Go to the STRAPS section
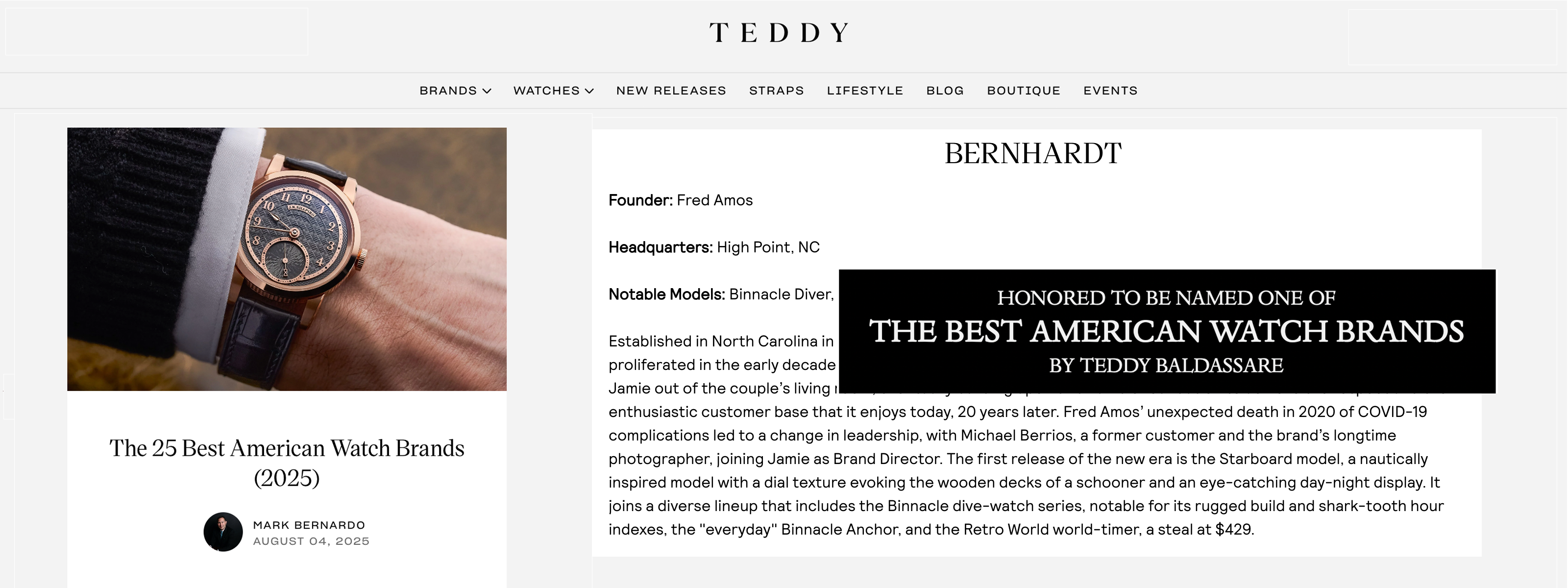 (776, 91)
